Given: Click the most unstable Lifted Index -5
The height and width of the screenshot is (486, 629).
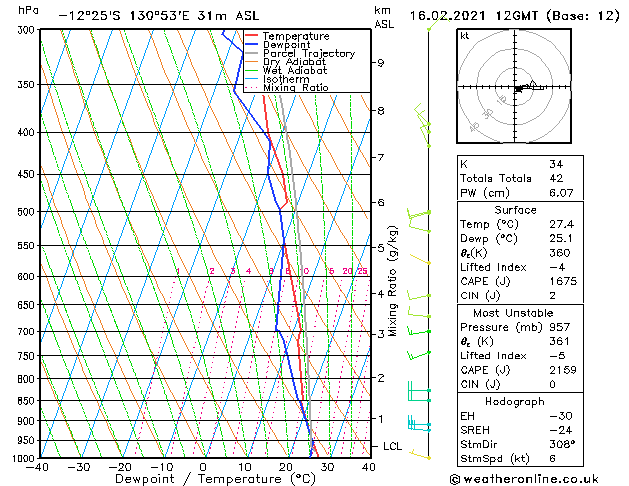Looking at the screenshot, I should click(557, 356).
